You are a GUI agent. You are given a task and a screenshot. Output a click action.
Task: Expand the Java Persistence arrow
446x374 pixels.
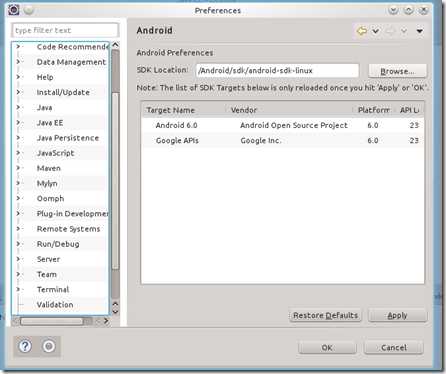pos(18,138)
